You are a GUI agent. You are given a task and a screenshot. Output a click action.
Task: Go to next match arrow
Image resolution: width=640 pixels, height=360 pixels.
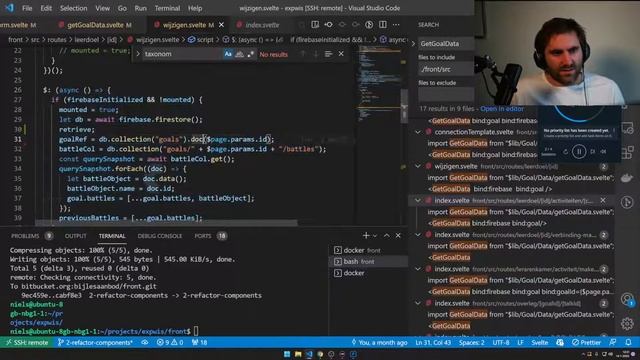click(x=316, y=54)
